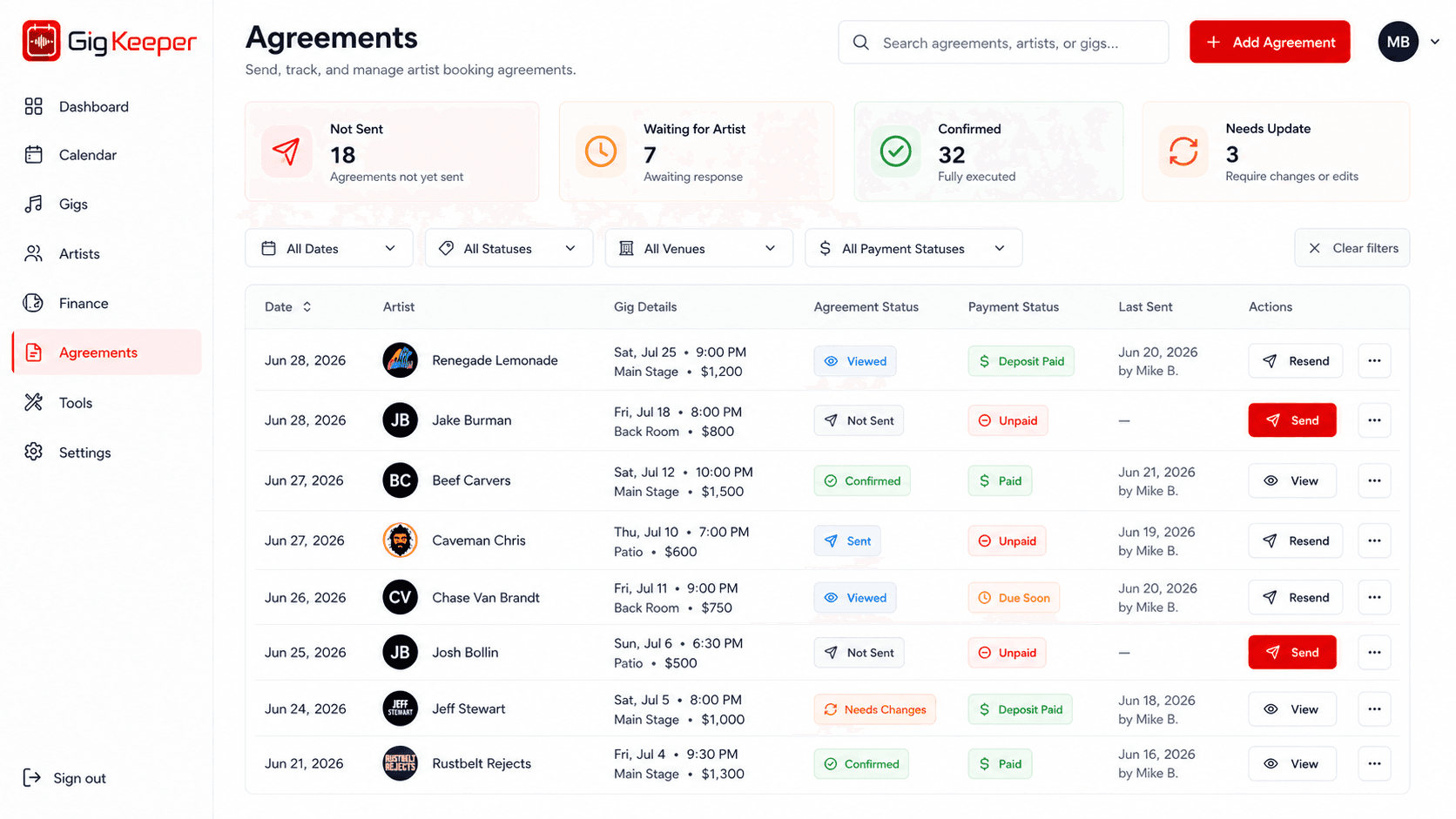This screenshot has width=1456, height=819.
Task: Open more options for Caveman Chris row
Action: [x=1374, y=540]
